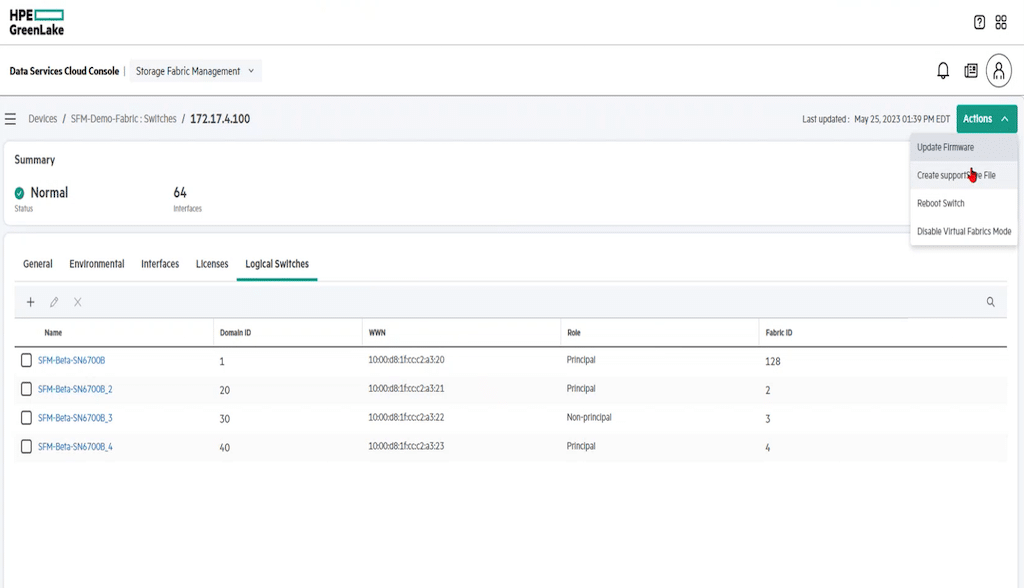Open SFM-Beta-SN6700B switch link
Viewport: 1024px width, 588px height.
coord(71,361)
